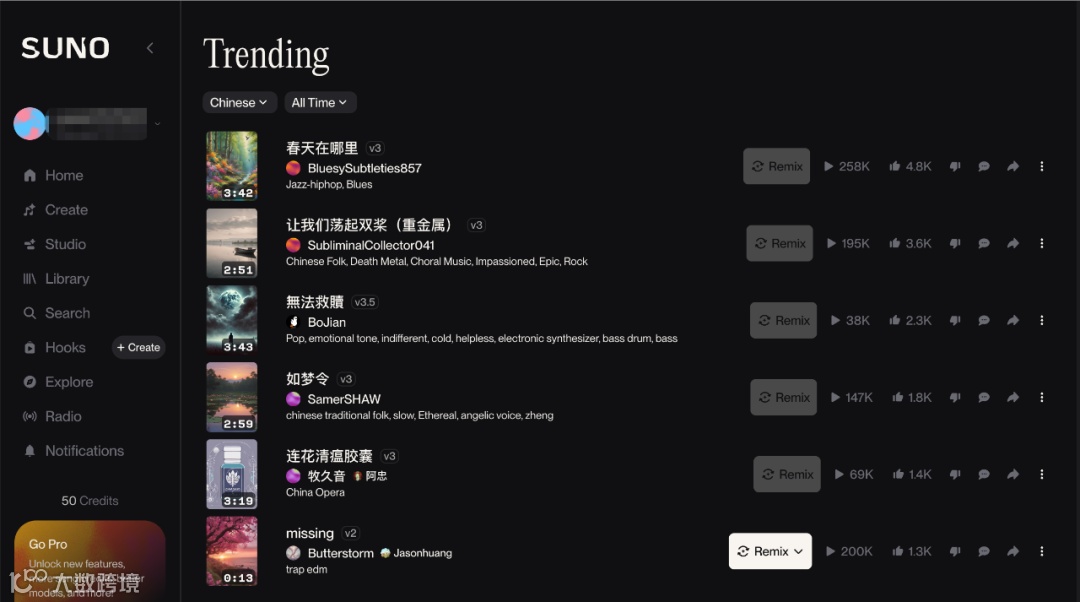
Task: Collapse the sidebar with the arrow icon
Action: click(x=150, y=48)
